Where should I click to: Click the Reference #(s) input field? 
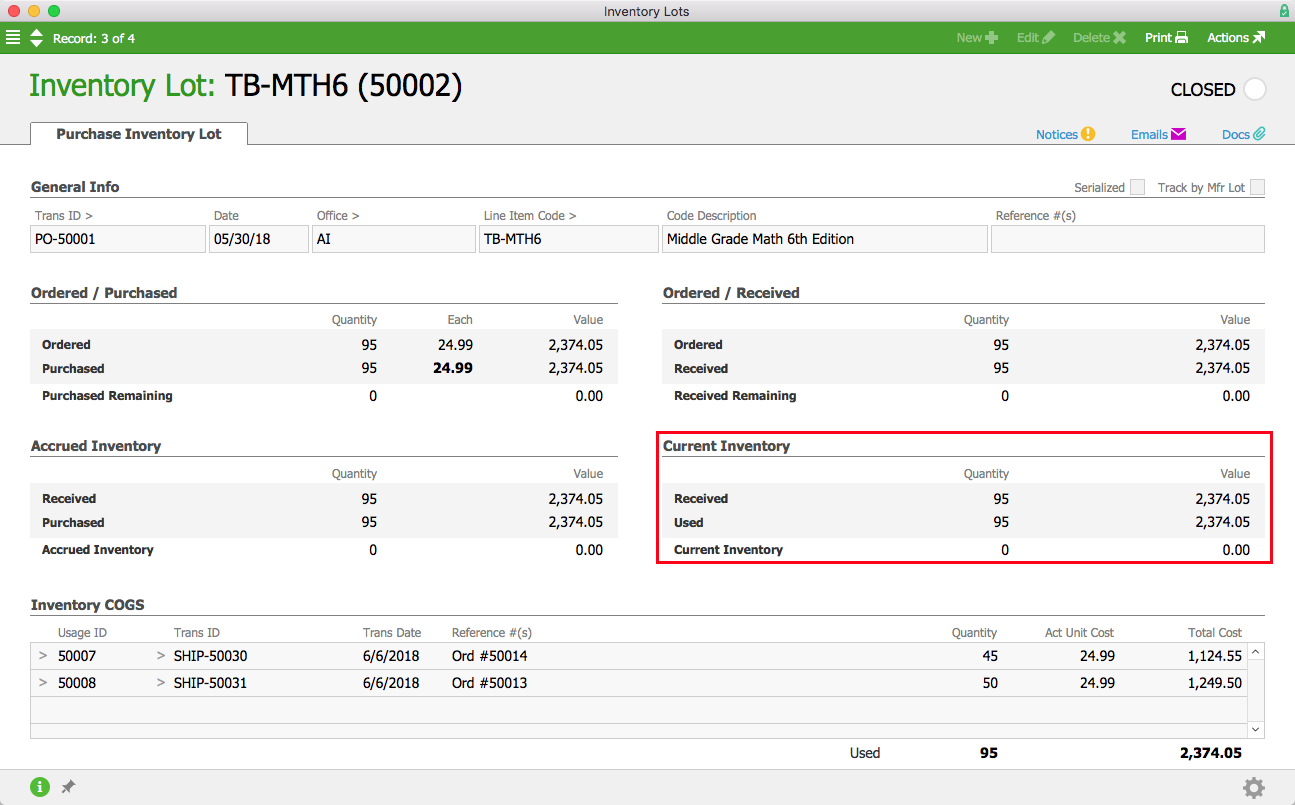[x=1127, y=240]
